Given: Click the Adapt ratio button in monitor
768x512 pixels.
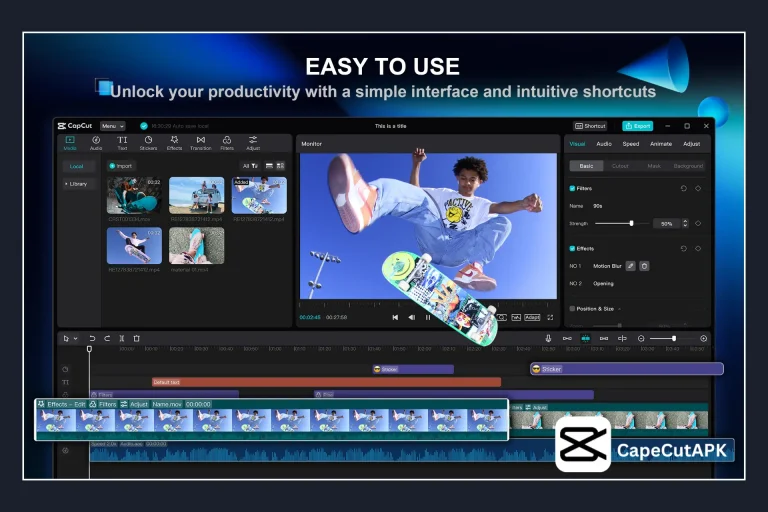Looking at the screenshot, I should 532,317.
